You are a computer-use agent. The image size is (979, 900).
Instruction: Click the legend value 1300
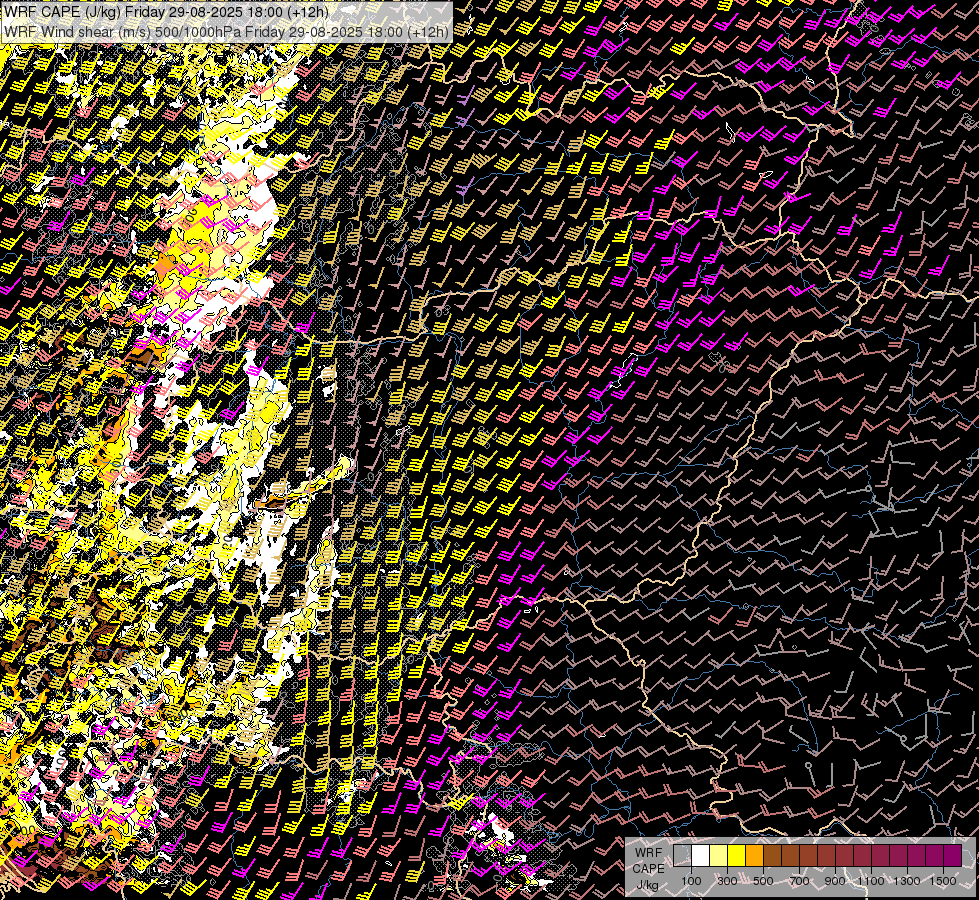click(x=907, y=881)
